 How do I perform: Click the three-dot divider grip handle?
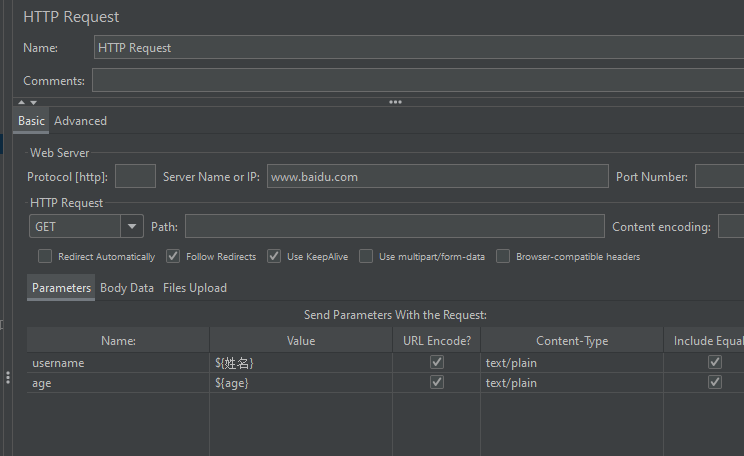coord(395,102)
